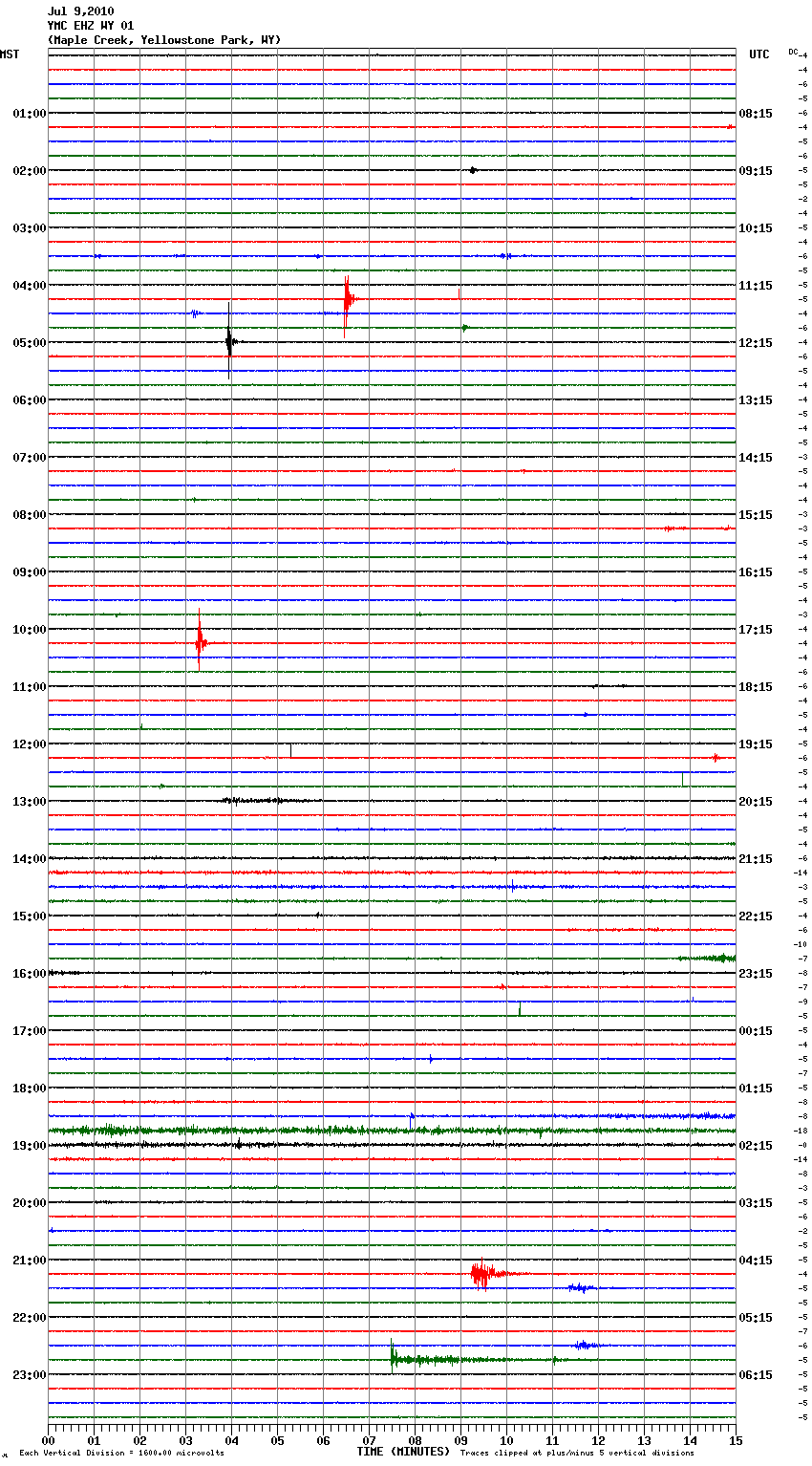This screenshot has width=812, height=1466.
Task: Select the '03' minute tick on the time axis
Action: coord(186,1439)
